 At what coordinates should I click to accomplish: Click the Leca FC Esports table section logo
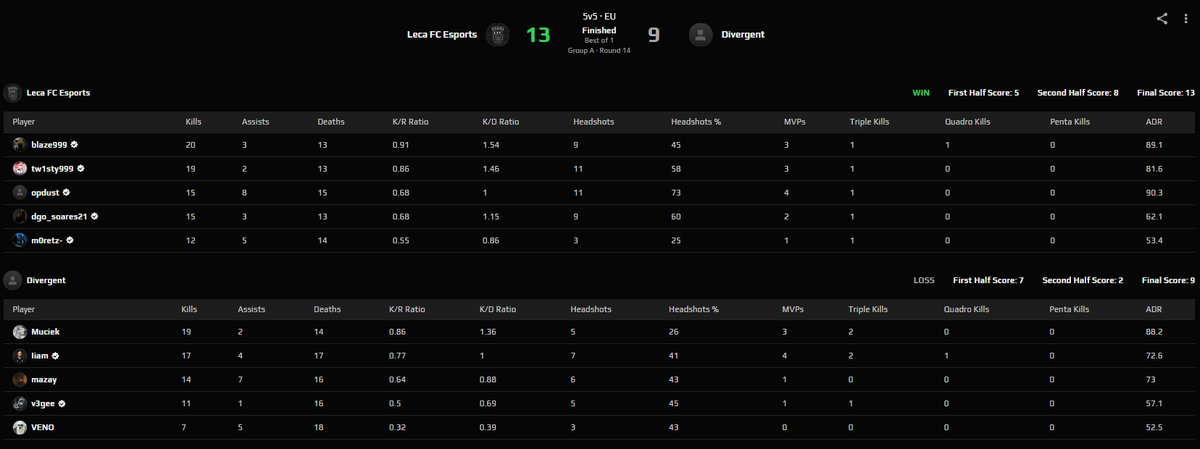coord(13,92)
